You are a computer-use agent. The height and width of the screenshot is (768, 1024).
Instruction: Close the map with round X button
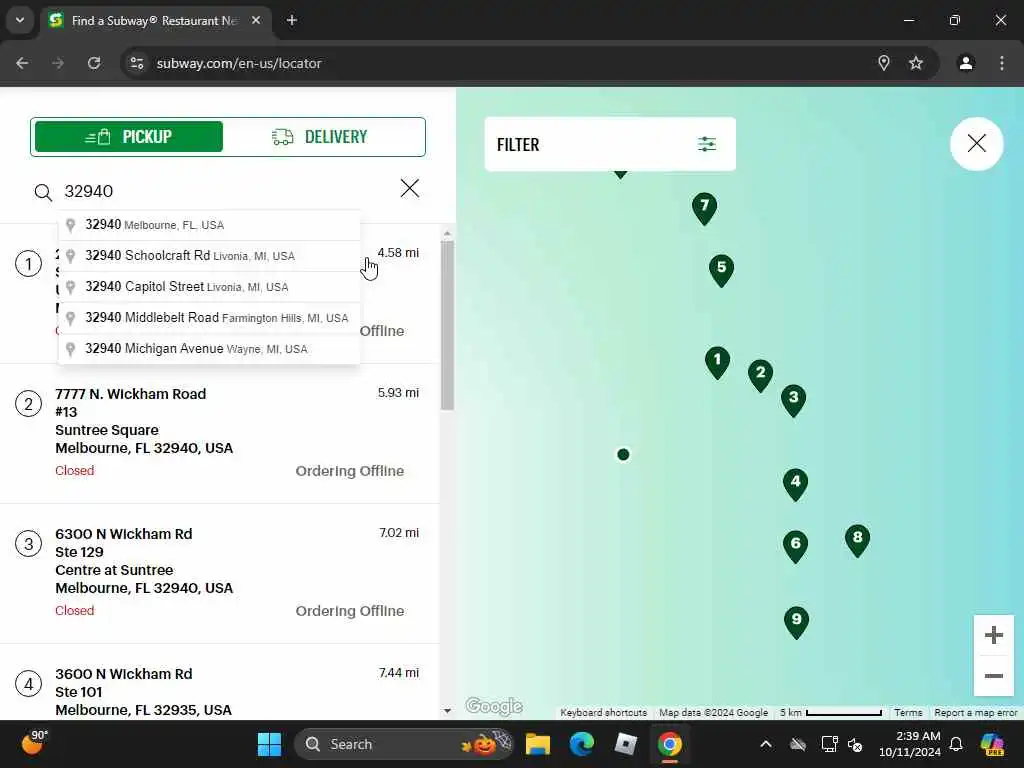pos(976,144)
